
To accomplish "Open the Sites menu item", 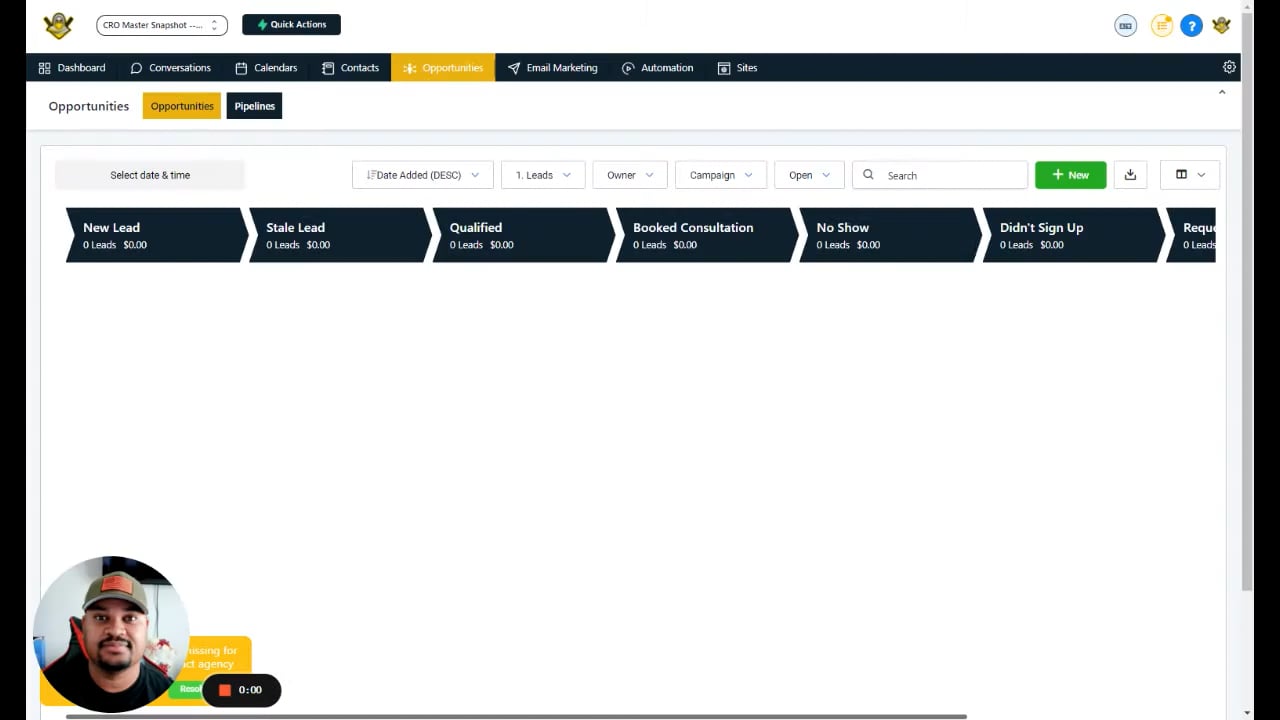I will coord(737,68).
